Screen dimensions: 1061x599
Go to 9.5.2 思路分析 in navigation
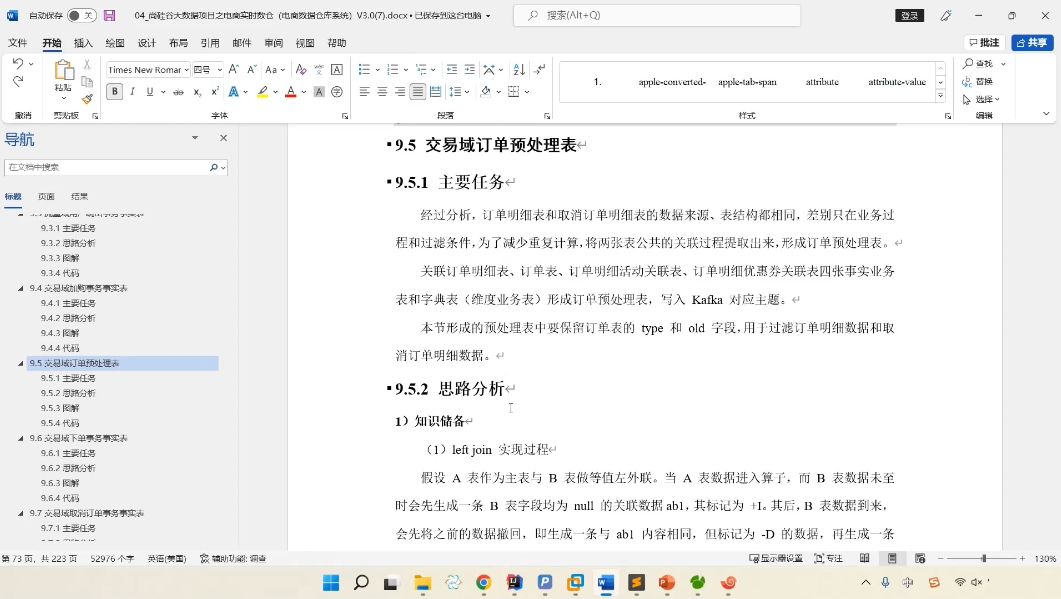point(68,393)
